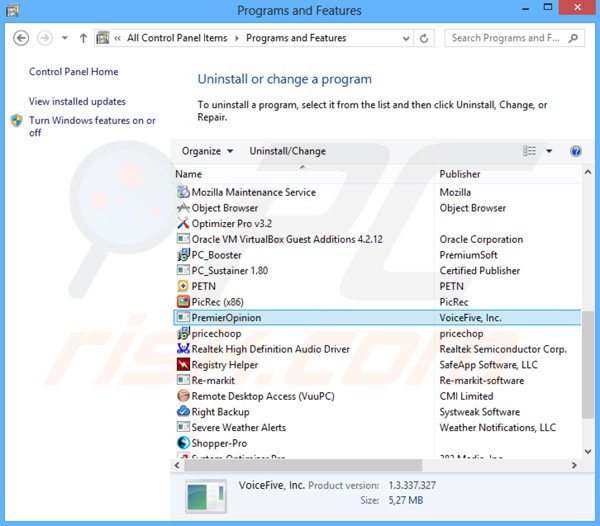Click VoiceFive, Inc. publisher cell
Image resolution: width=600 pixels, height=526 pixels.
[x=470, y=318]
